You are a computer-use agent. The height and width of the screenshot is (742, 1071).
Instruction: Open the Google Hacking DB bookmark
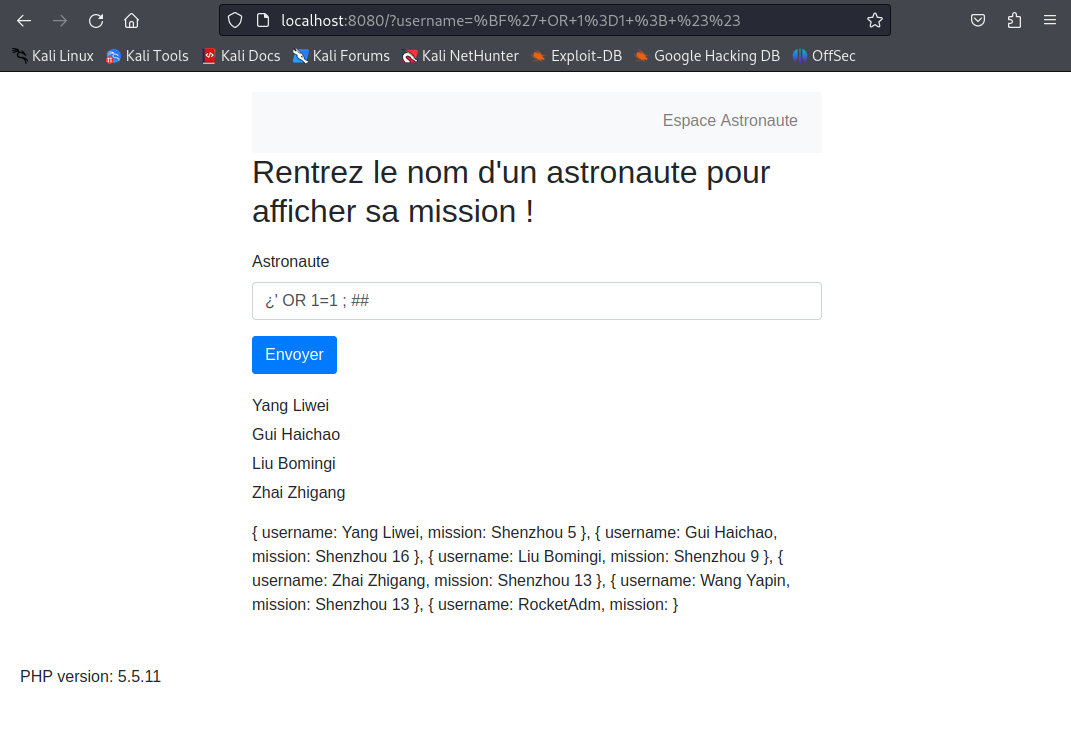tap(707, 56)
